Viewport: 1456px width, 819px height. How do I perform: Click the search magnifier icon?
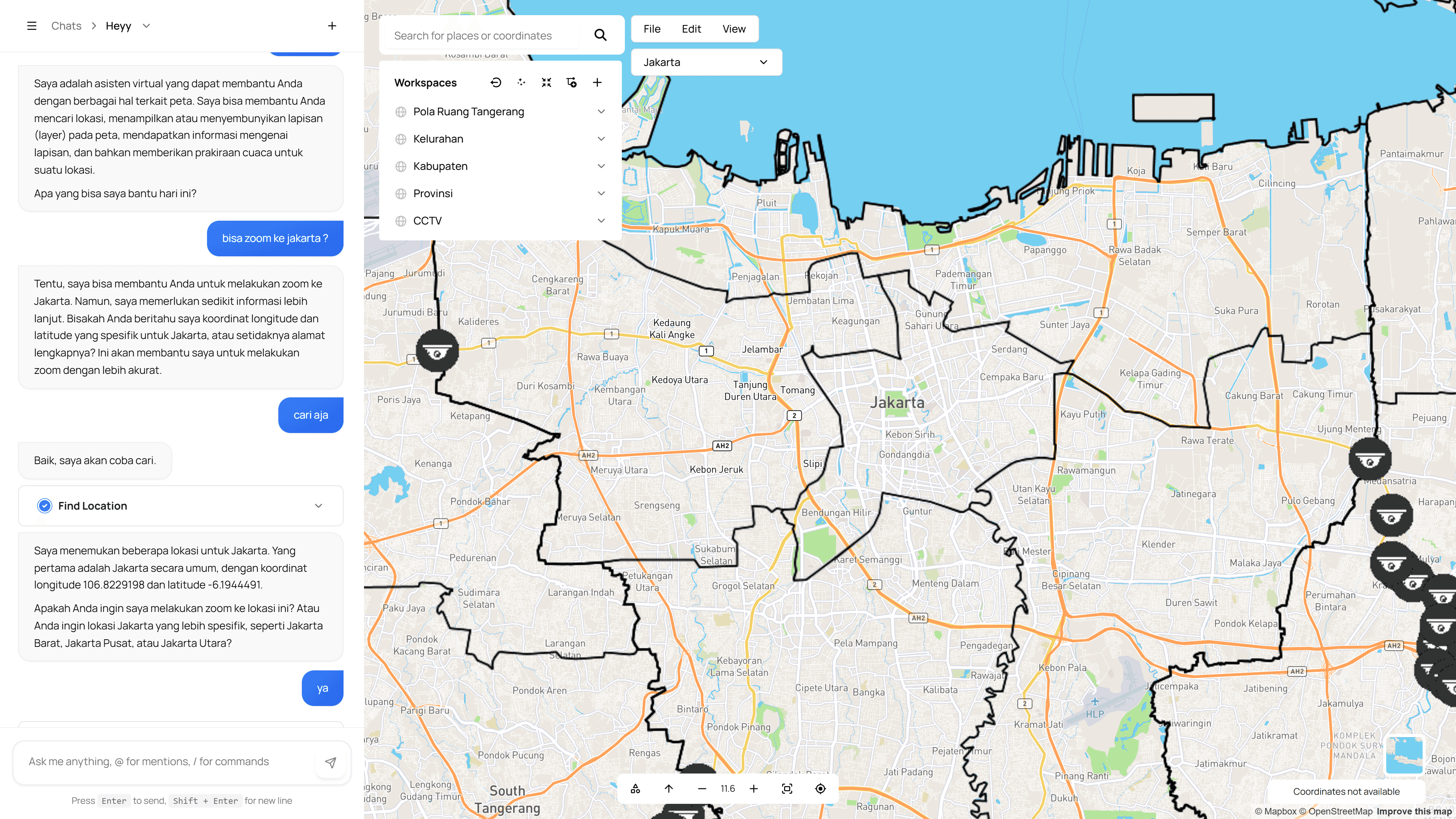(x=601, y=35)
